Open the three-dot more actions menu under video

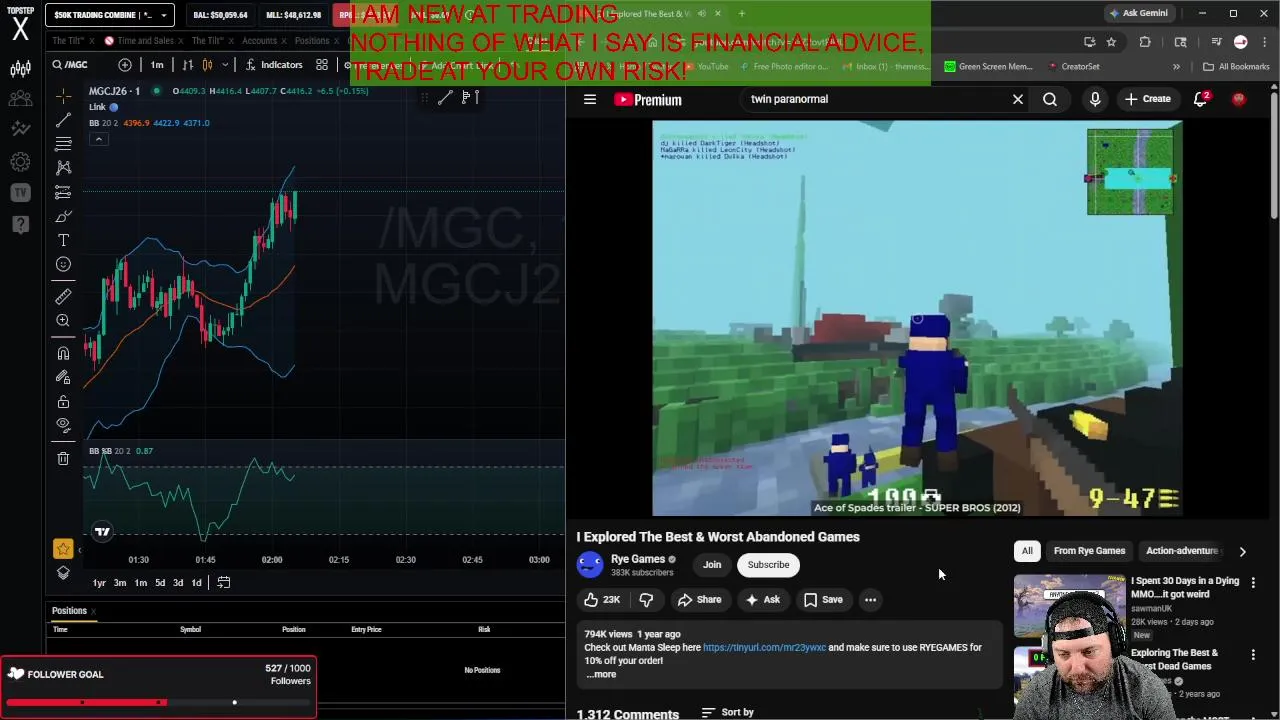(870, 600)
